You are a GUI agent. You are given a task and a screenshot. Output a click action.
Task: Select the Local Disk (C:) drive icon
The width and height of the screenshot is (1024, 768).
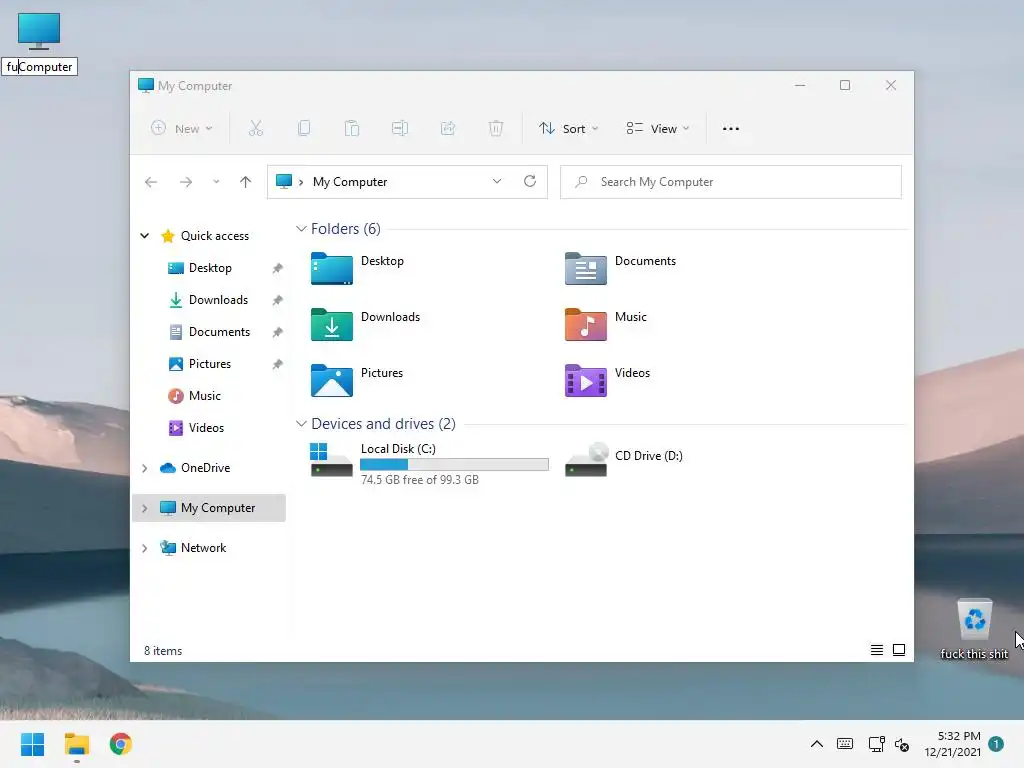pos(332,460)
